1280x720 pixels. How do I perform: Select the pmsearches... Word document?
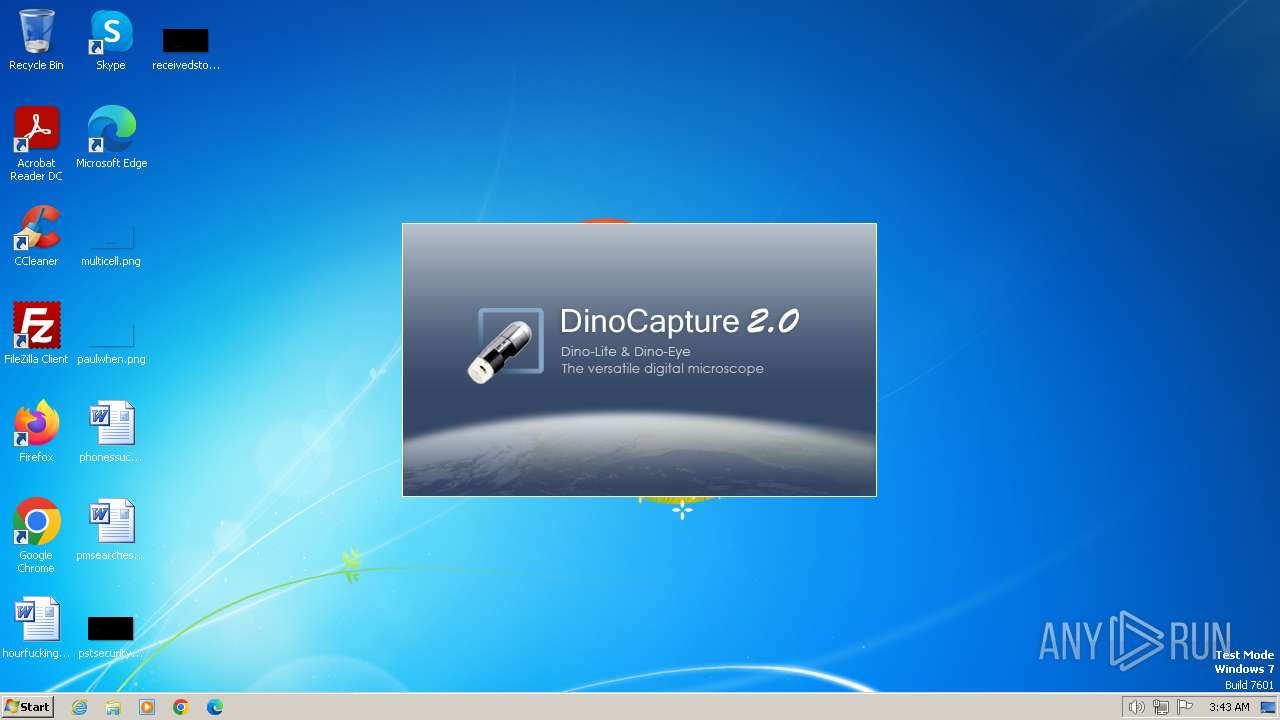pyautogui.click(x=111, y=530)
